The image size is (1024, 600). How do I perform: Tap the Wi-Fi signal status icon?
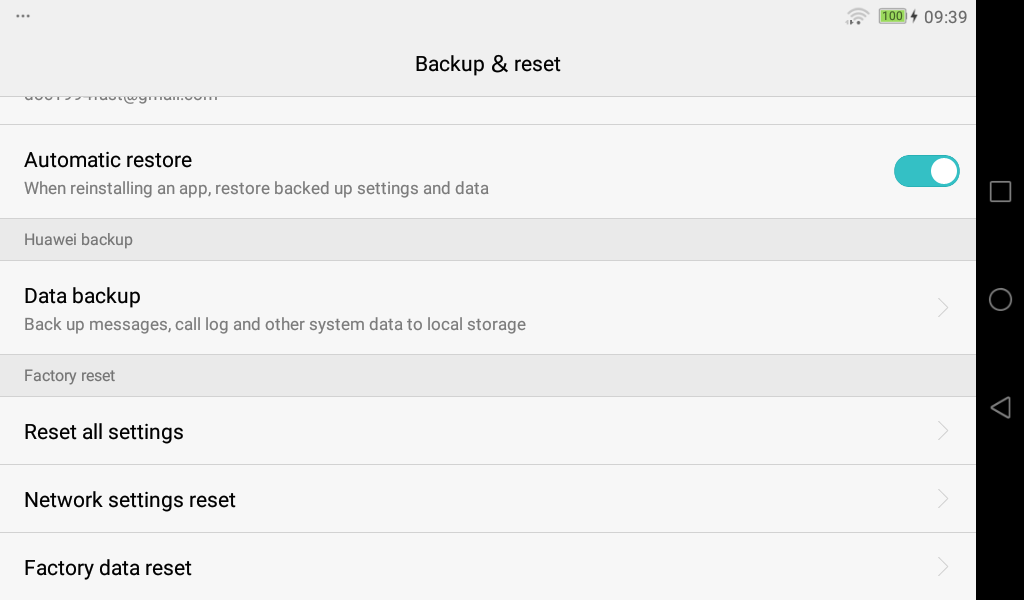pyautogui.click(x=857, y=16)
